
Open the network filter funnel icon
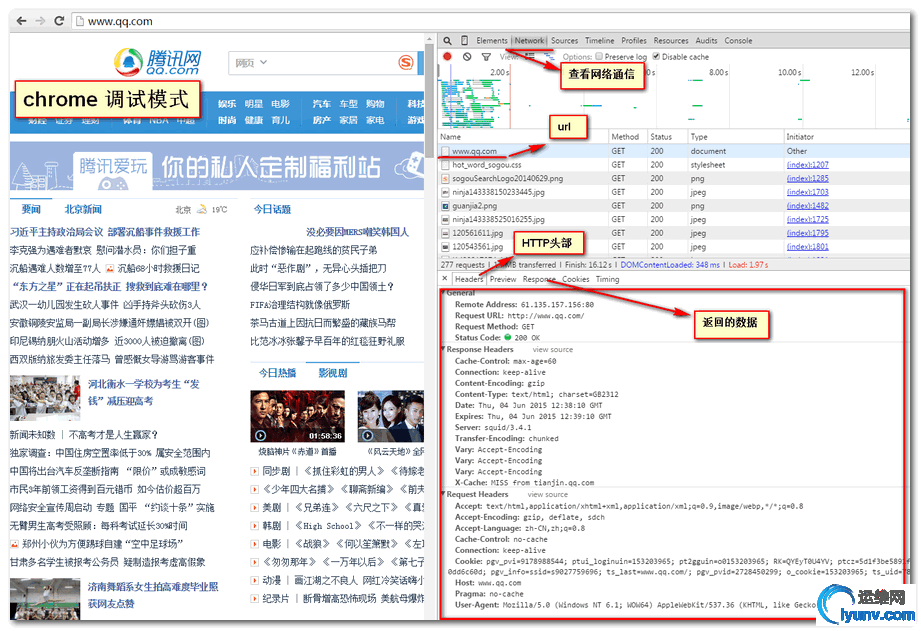coord(486,57)
